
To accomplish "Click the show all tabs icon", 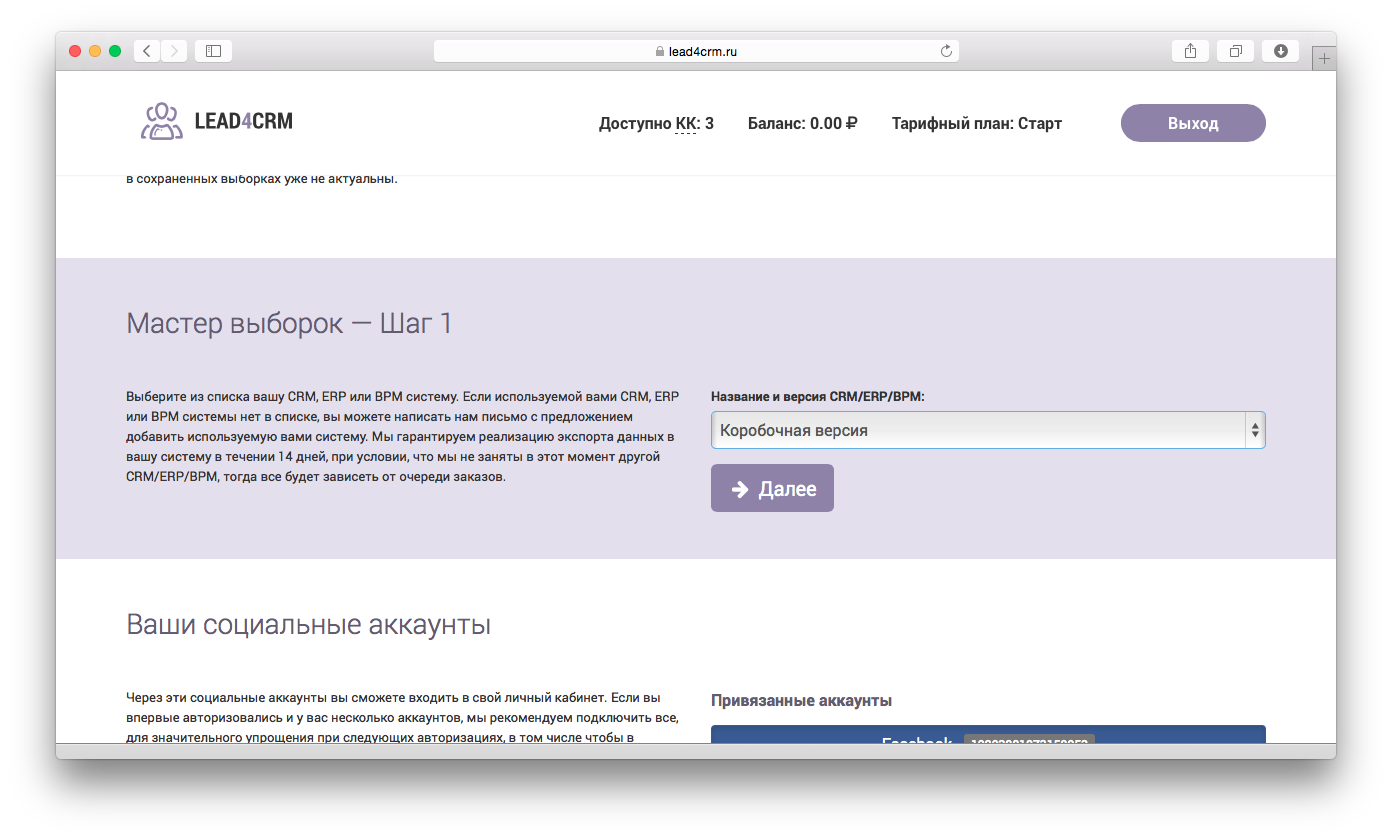I will (1234, 50).
